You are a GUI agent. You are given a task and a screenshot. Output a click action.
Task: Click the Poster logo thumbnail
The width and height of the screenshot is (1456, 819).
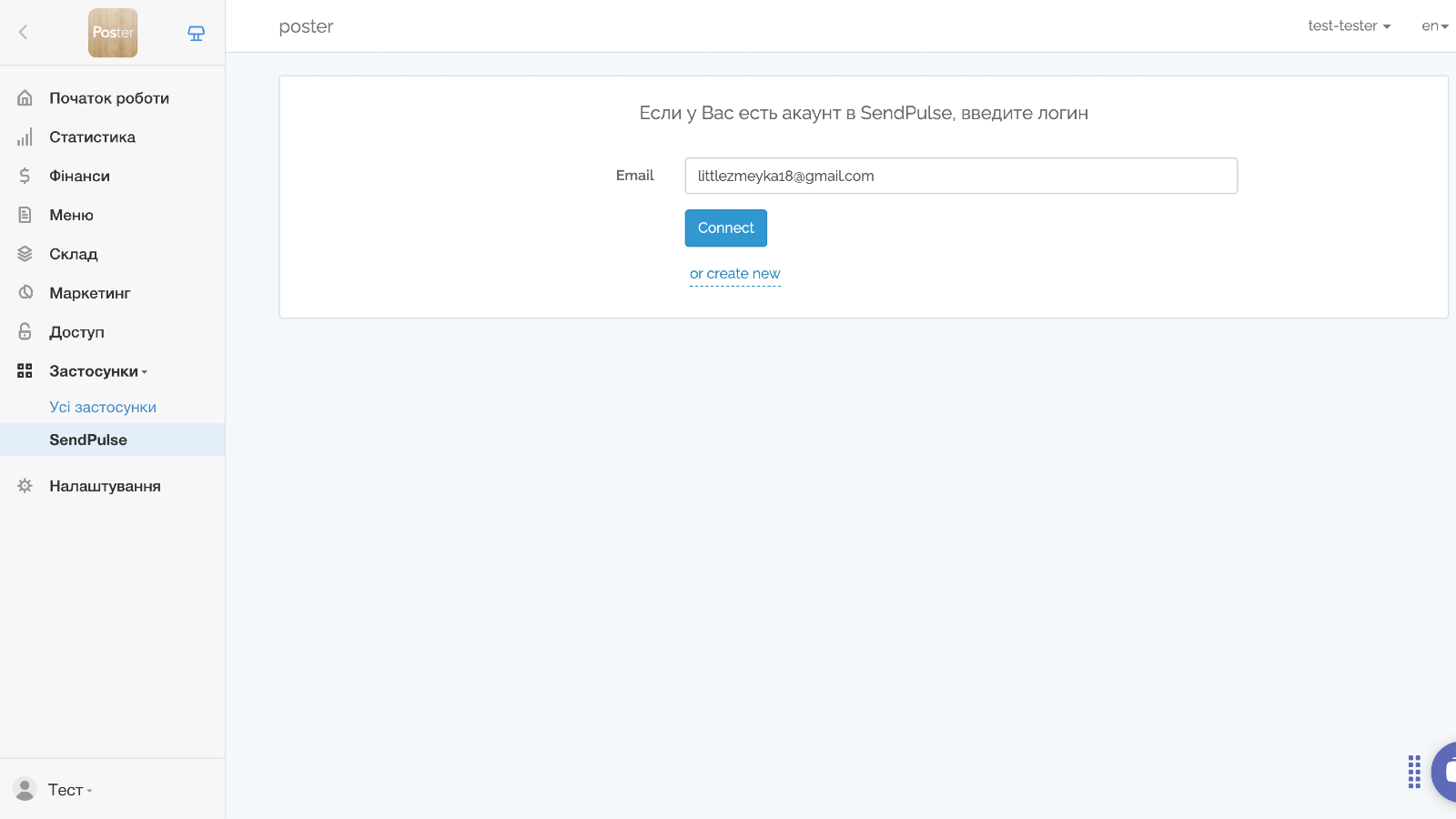(113, 33)
